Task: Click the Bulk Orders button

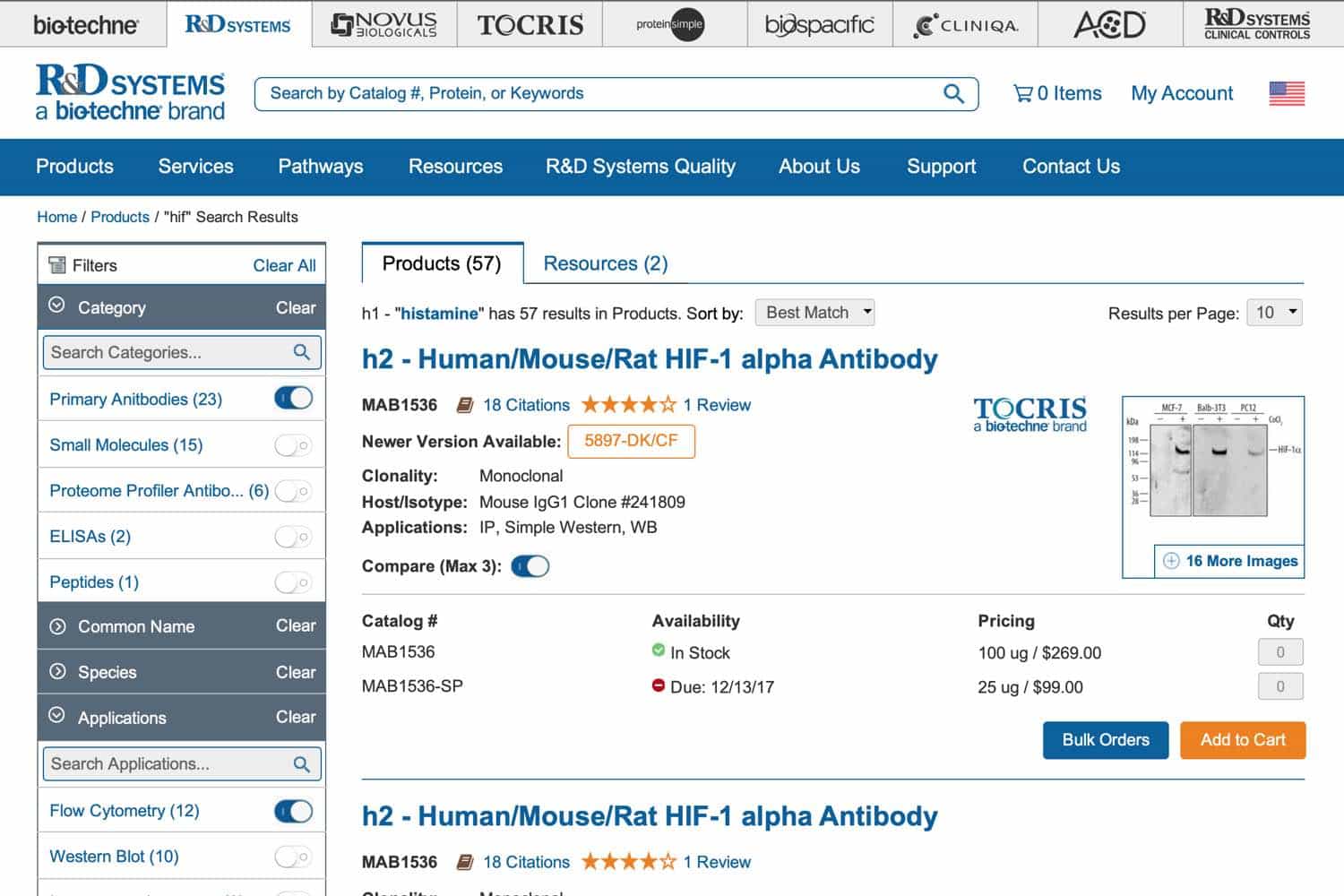Action: pyautogui.click(x=1106, y=740)
